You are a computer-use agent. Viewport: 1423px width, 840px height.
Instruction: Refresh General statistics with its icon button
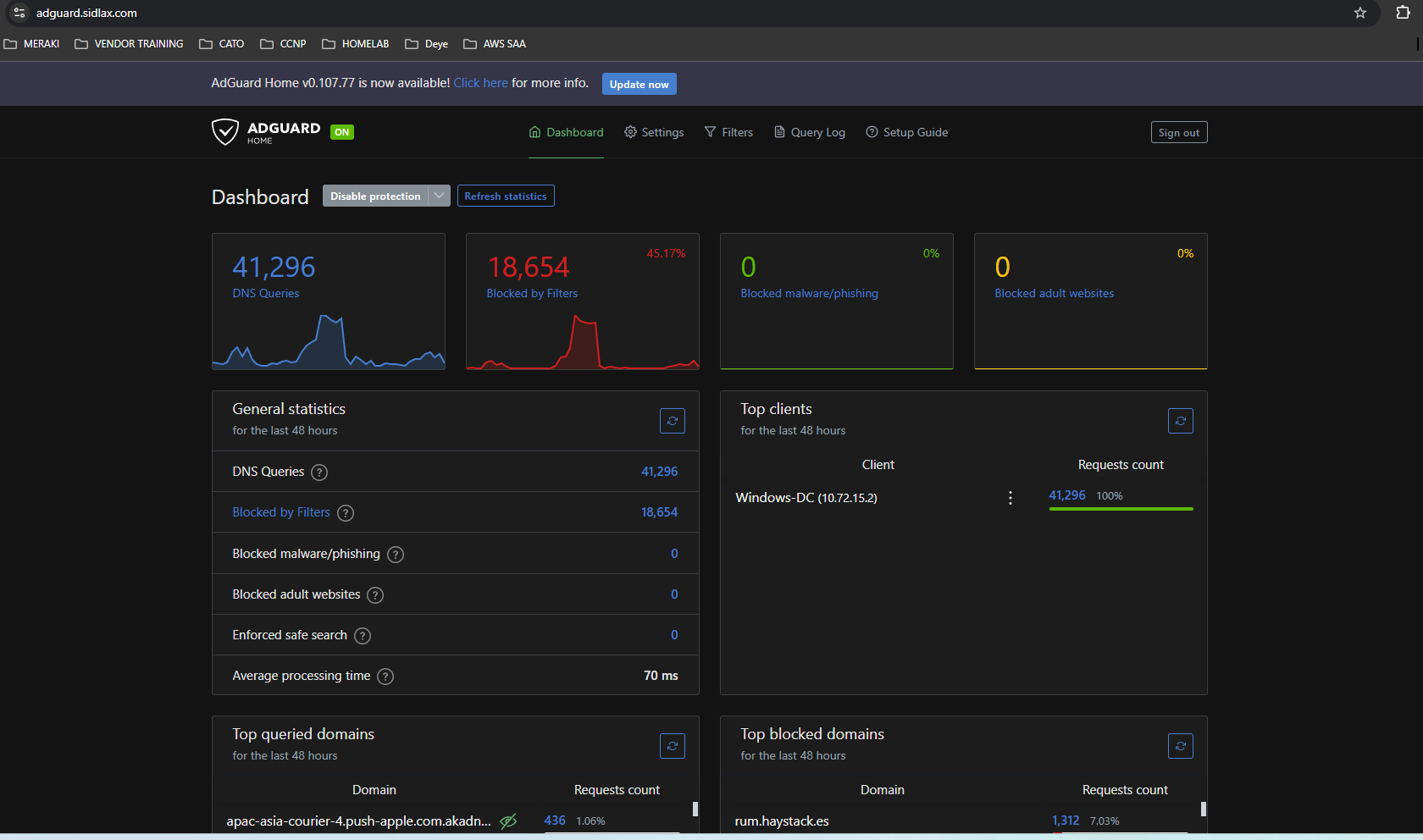tap(673, 421)
